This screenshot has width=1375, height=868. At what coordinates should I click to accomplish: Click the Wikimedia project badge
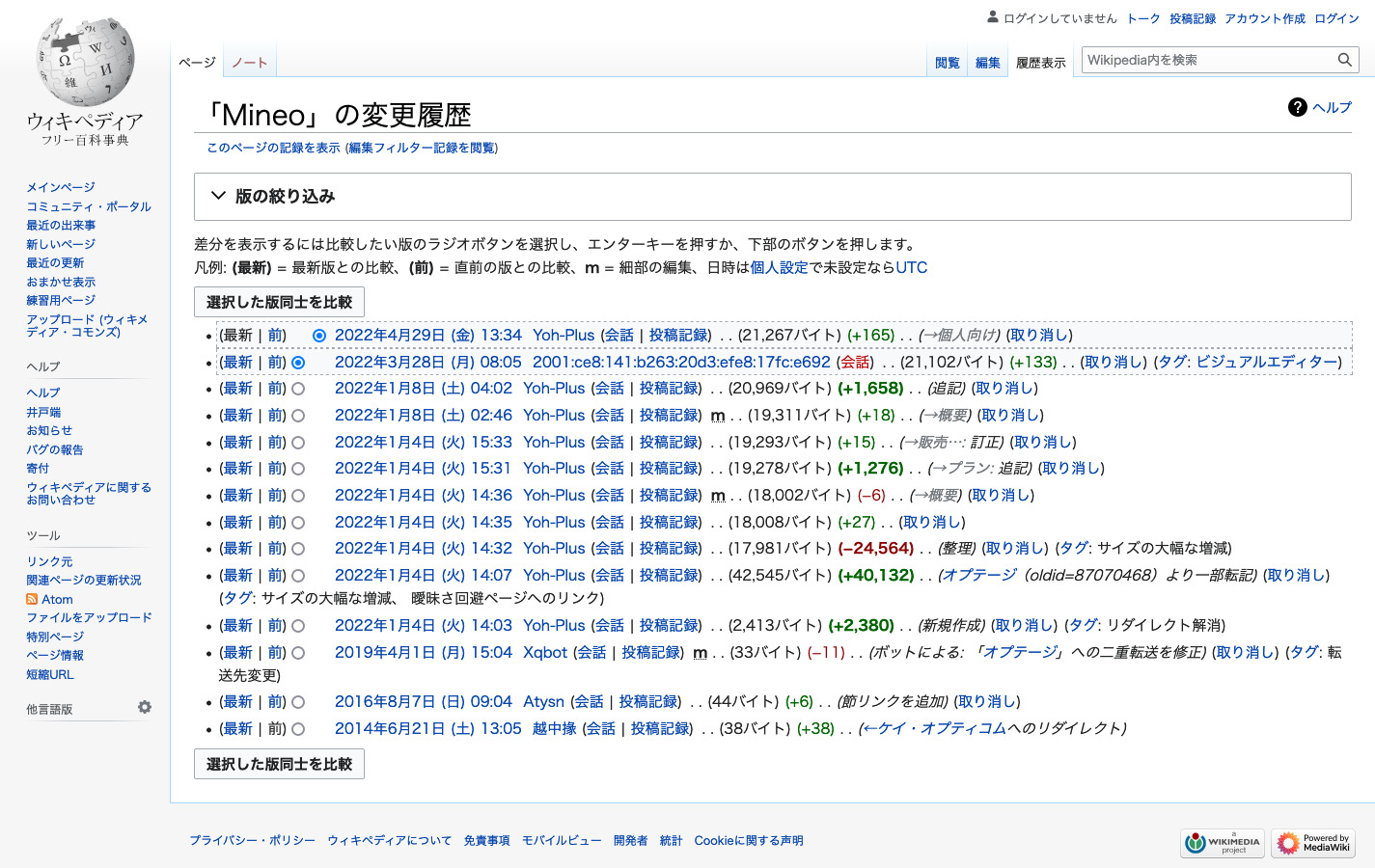(1222, 843)
